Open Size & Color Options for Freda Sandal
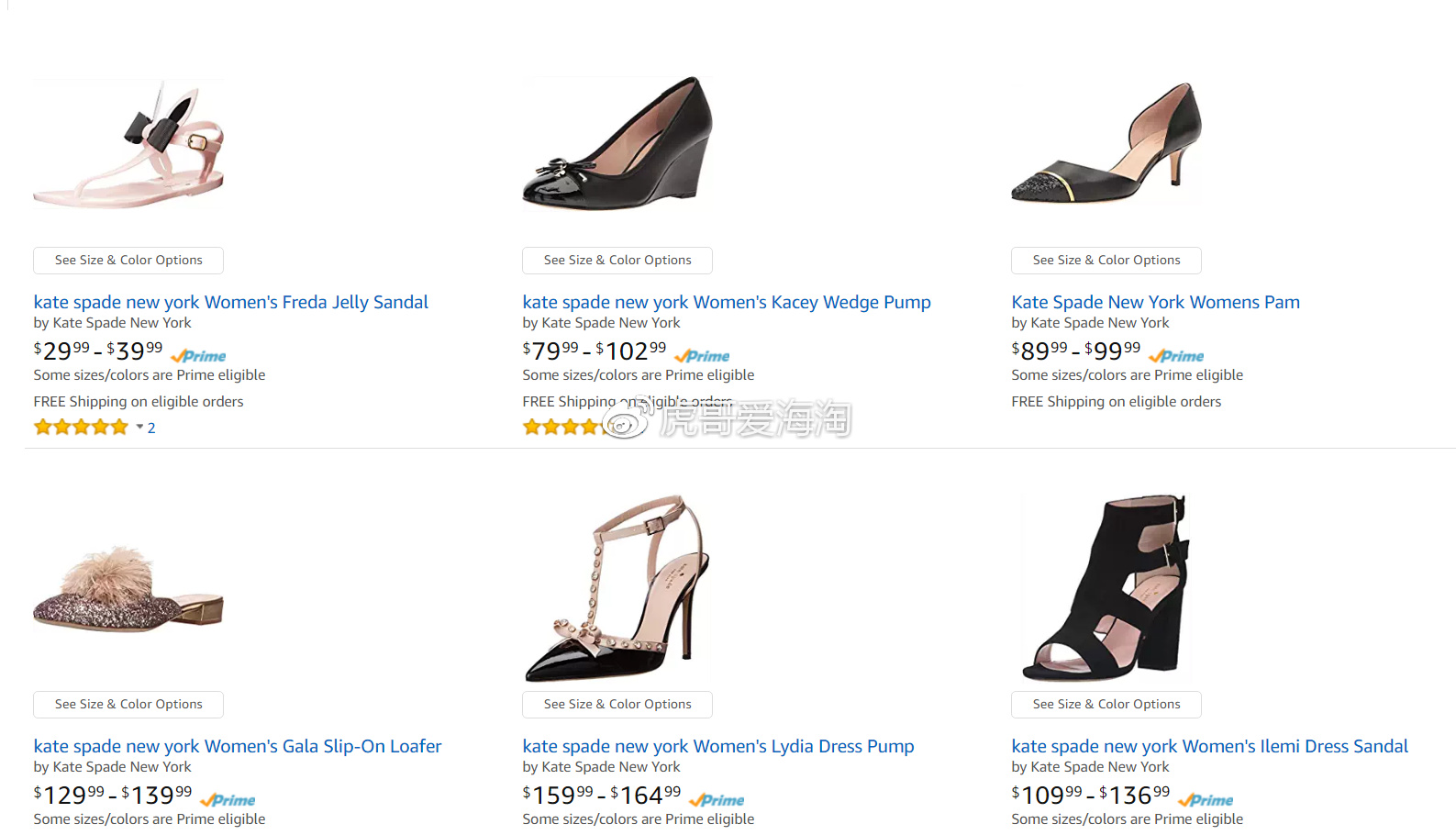Image resolution: width=1456 pixels, height=835 pixels. (128, 261)
